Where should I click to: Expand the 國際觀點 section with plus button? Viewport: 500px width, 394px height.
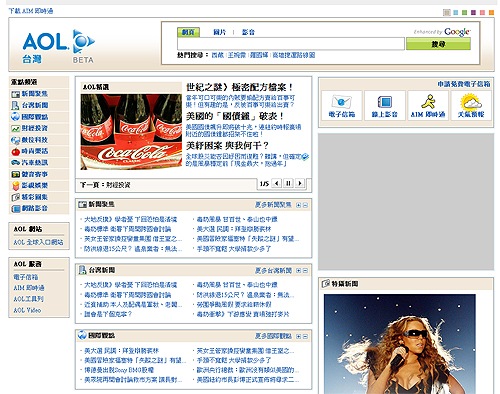coord(299,337)
